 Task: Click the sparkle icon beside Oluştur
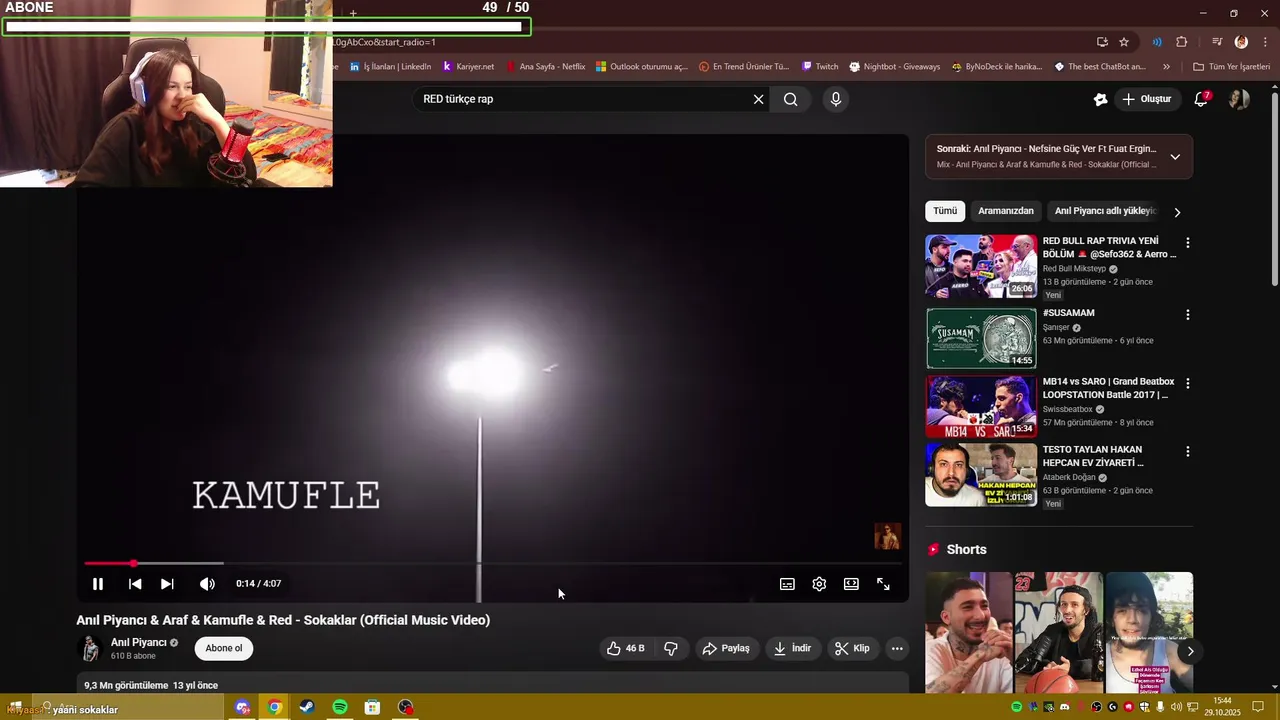(1100, 99)
